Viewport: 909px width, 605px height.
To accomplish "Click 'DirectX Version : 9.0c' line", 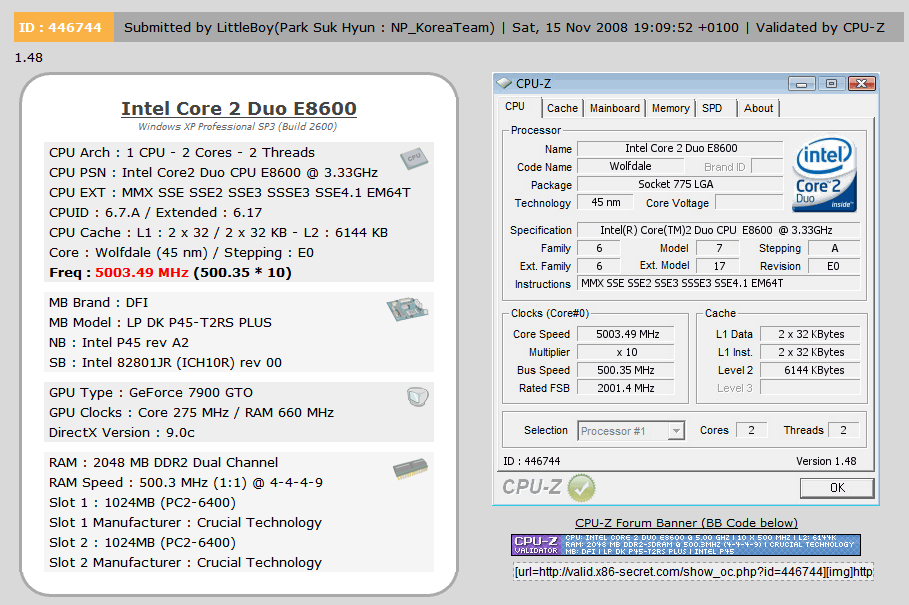I will pyautogui.click(x=122, y=433).
